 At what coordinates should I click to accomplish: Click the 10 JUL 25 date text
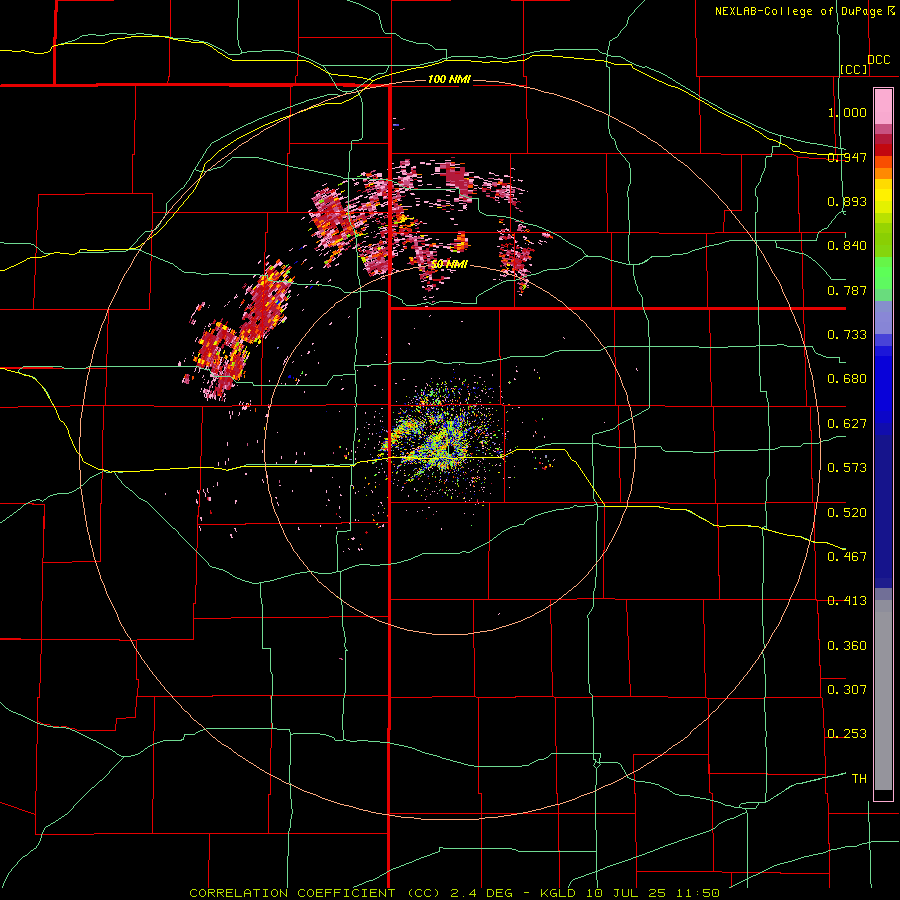[626, 893]
